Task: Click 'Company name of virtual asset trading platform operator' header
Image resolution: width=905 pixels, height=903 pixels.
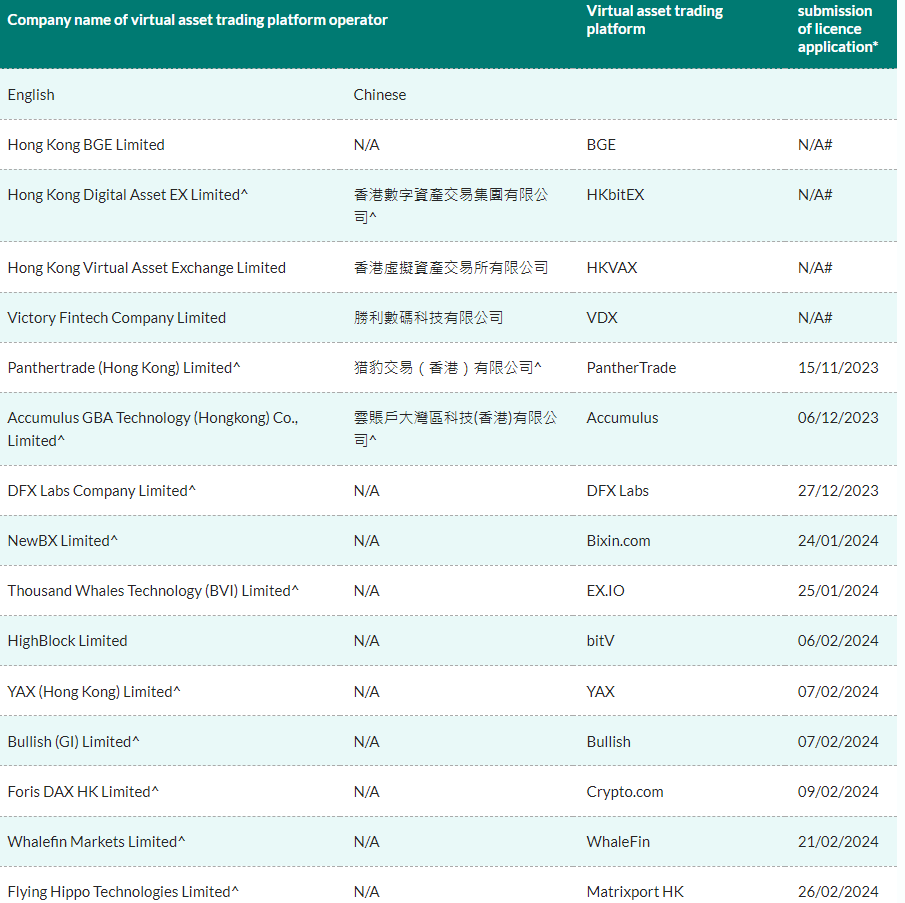Action: coord(197,20)
